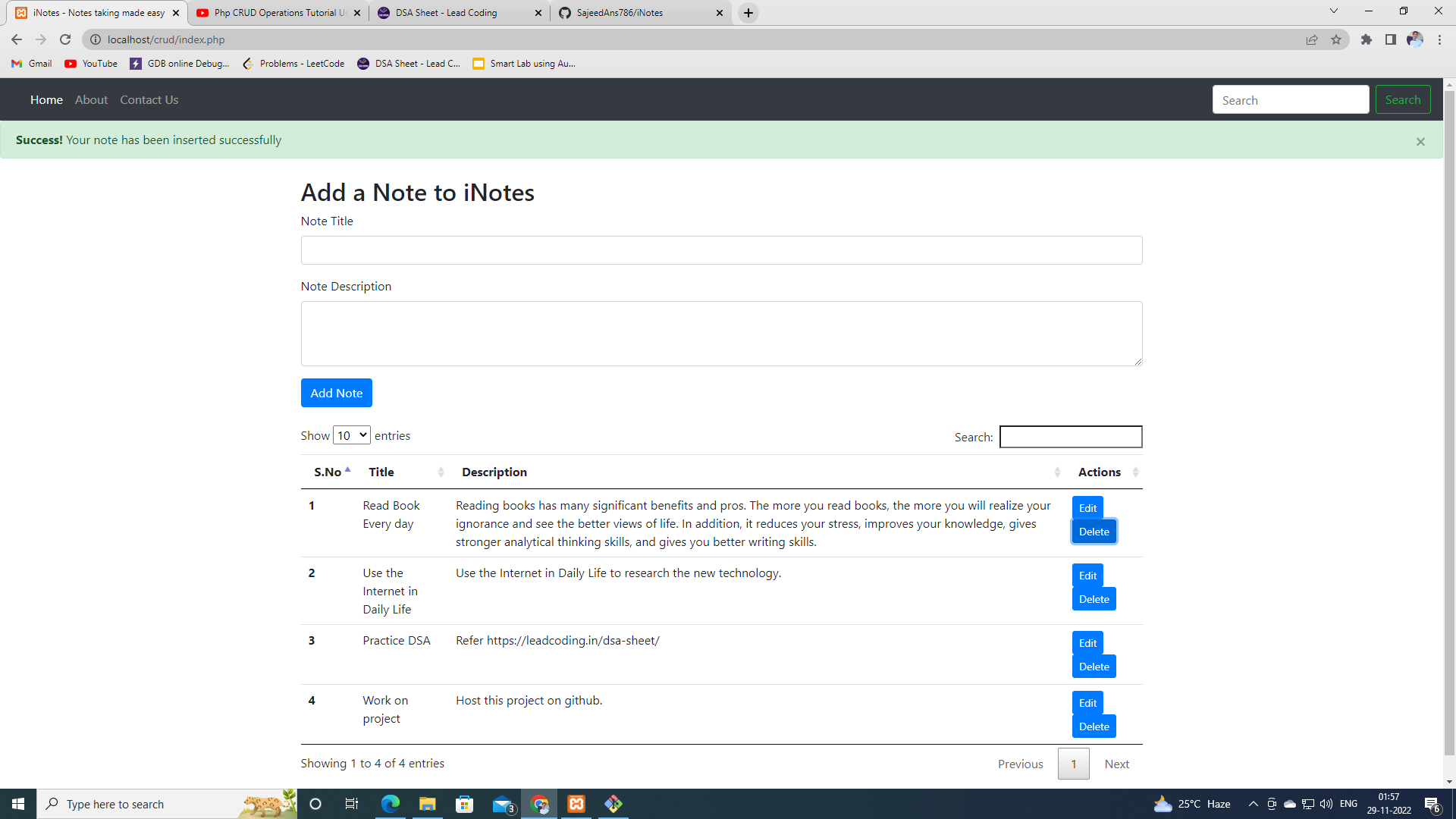The image size is (1456, 819).
Task: Bookmark this page with the star icon
Action: tap(1336, 39)
